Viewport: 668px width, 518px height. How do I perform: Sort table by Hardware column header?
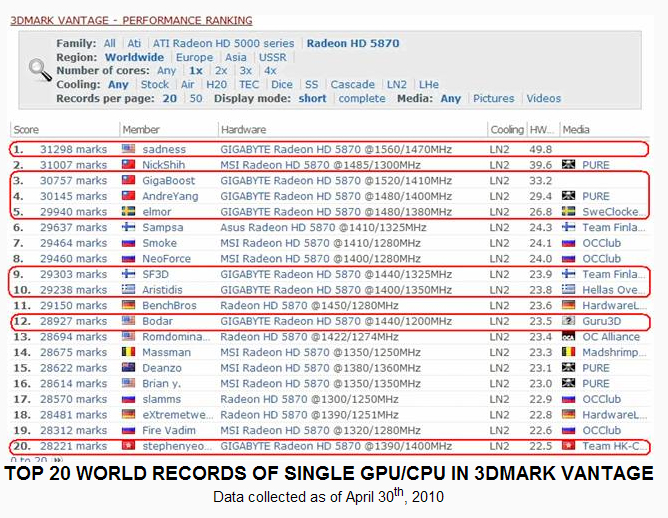coord(244,130)
